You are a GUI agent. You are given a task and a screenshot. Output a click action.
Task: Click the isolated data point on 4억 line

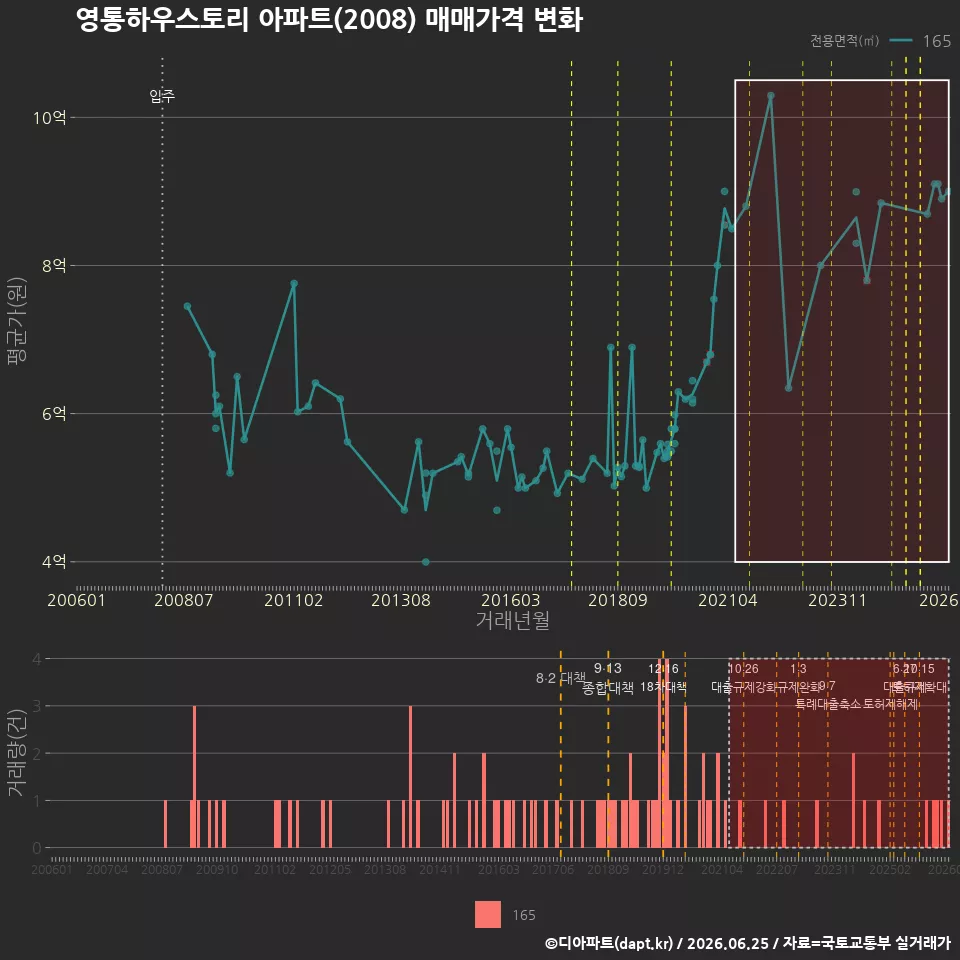pos(426,562)
